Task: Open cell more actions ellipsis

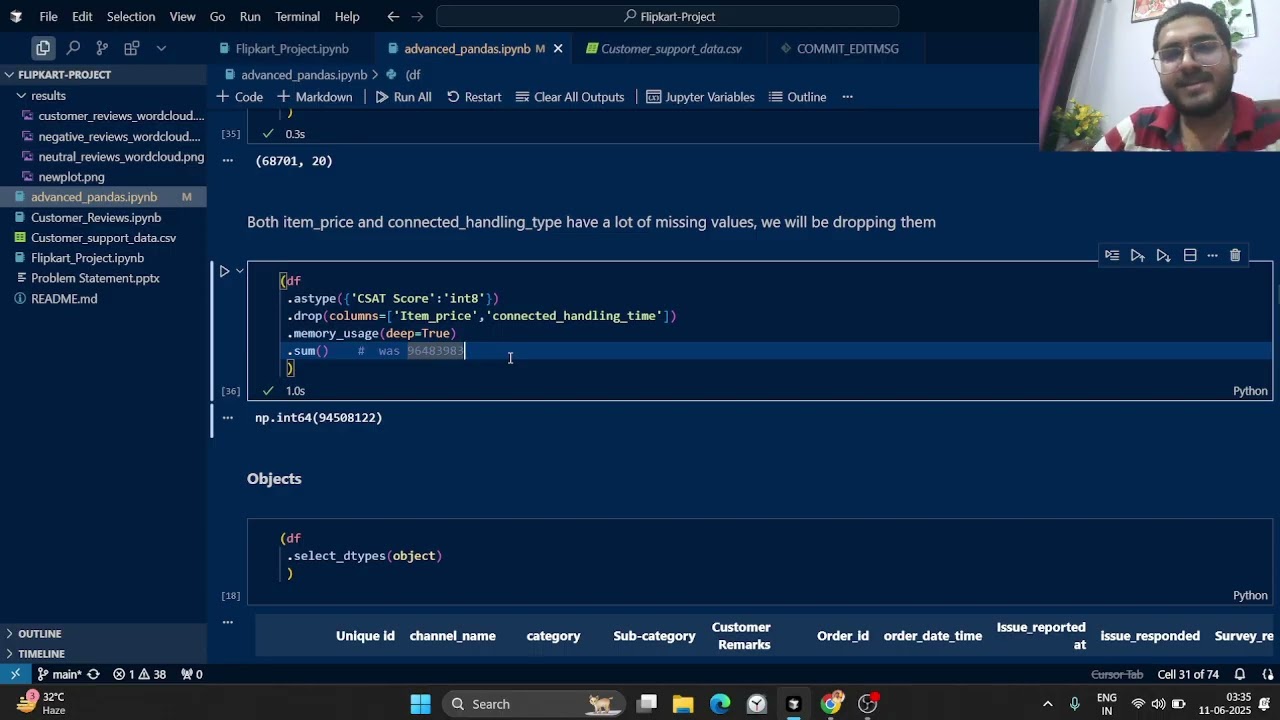Action: click(1212, 256)
